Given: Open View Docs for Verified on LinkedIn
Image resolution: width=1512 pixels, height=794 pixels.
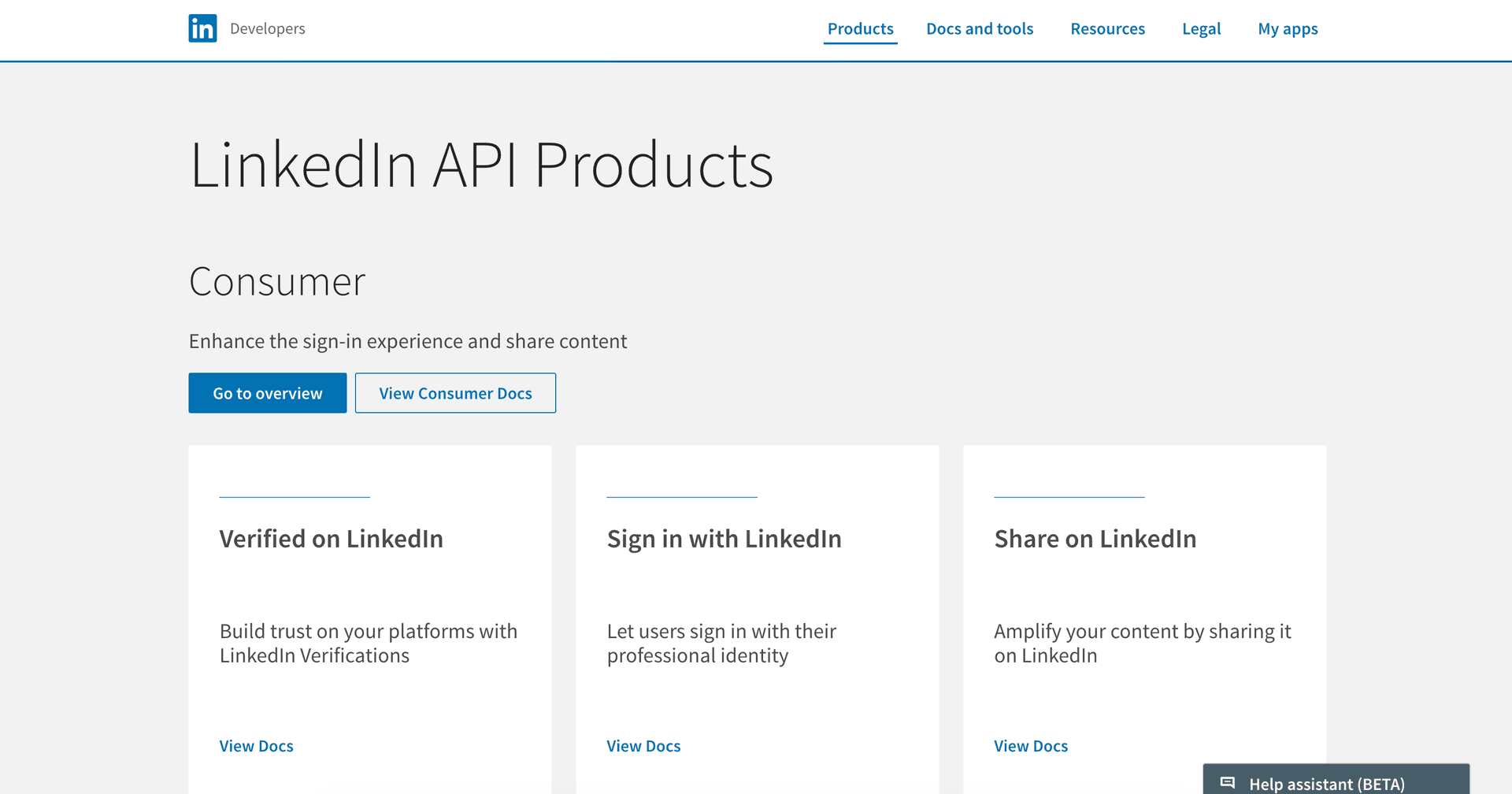Looking at the screenshot, I should tap(256, 746).
